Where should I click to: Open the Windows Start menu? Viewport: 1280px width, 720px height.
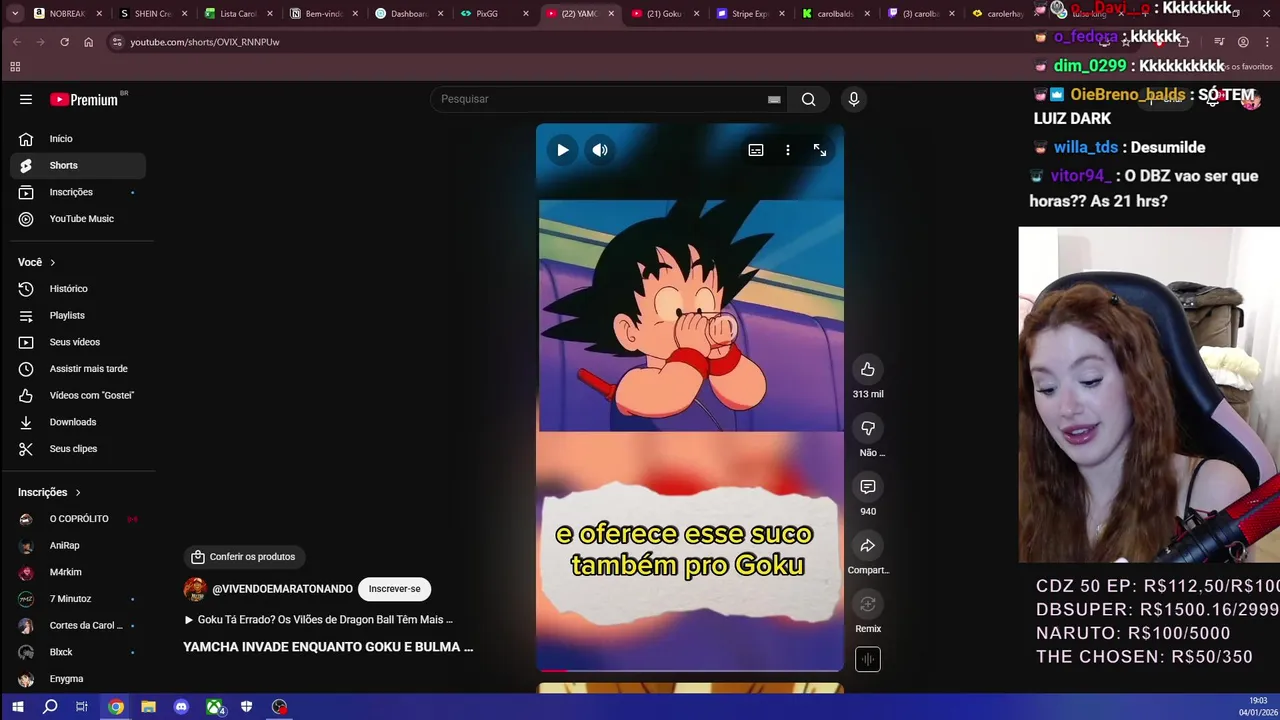17,707
